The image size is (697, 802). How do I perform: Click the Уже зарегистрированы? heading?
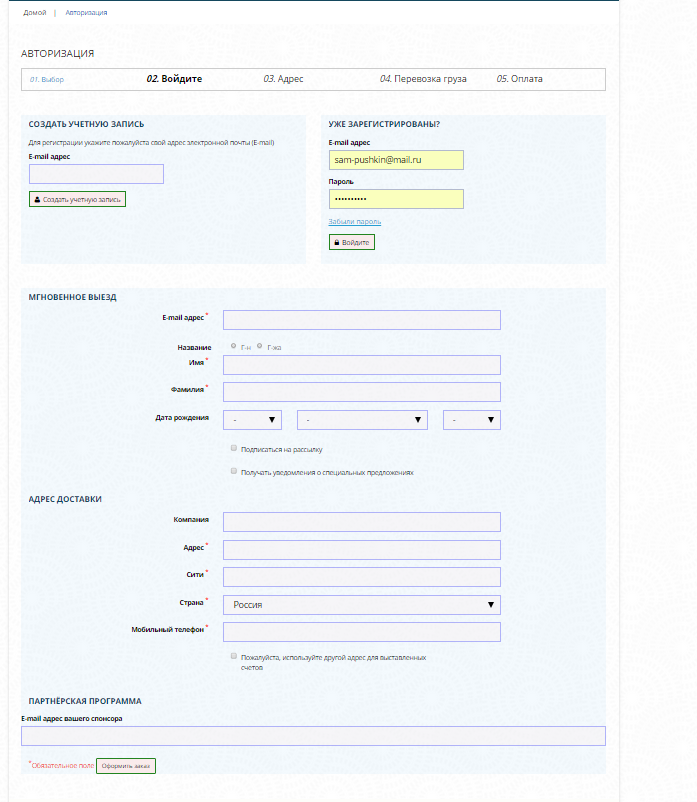click(x=384, y=124)
